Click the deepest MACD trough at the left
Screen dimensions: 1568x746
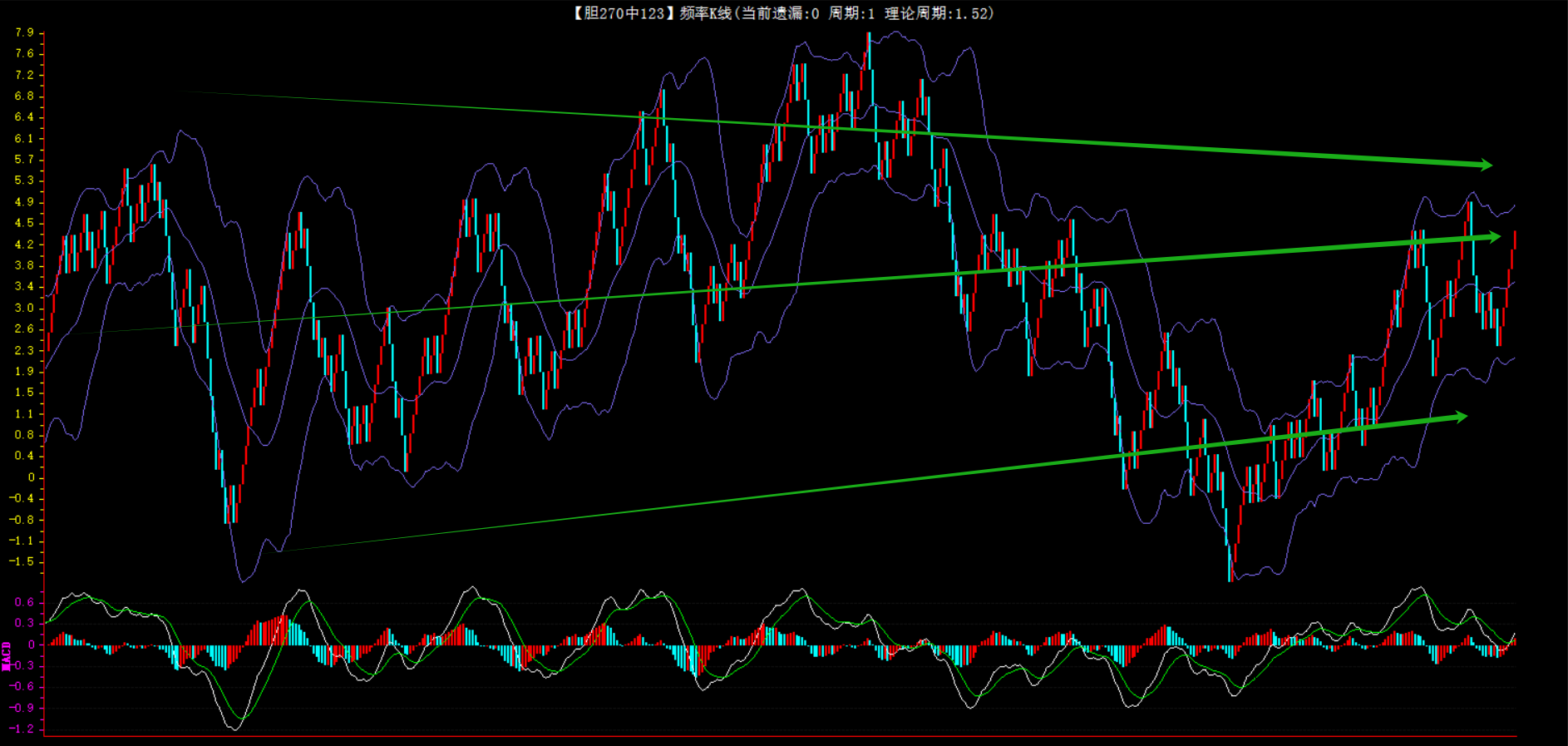coord(234,728)
